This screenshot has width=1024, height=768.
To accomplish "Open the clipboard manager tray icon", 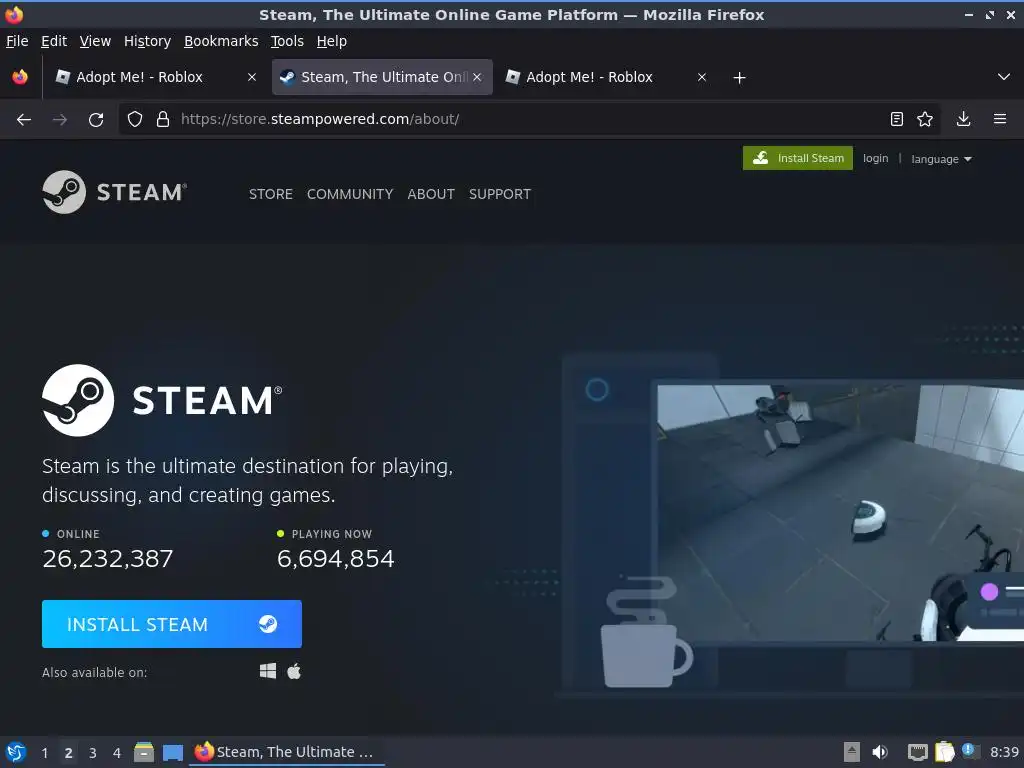I will 944,752.
